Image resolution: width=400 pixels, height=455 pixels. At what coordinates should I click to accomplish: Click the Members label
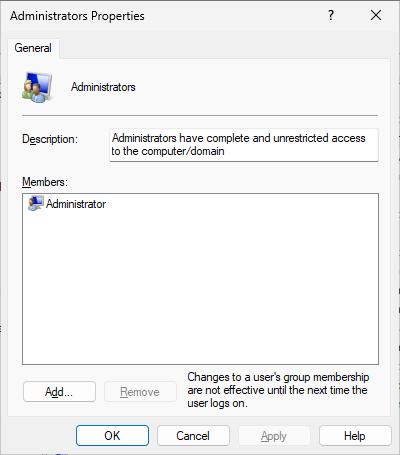pos(45,182)
